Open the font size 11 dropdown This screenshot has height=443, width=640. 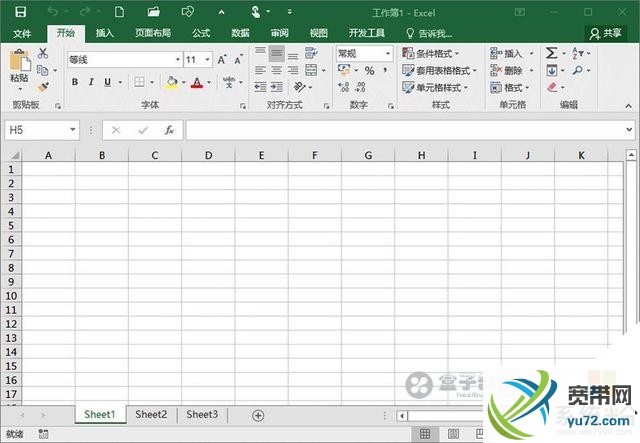[x=208, y=60]
